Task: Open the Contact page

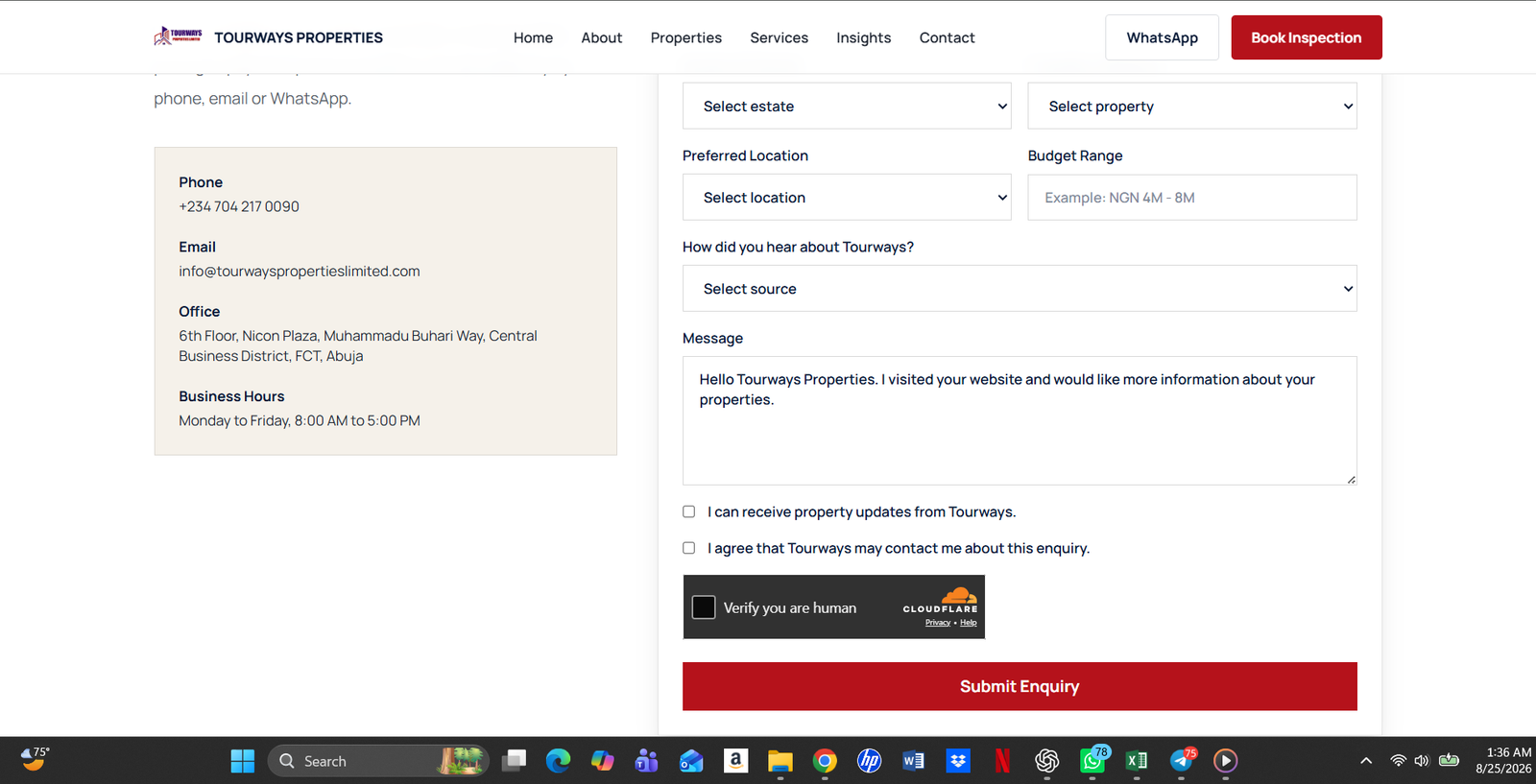Action: click(948, 37)
